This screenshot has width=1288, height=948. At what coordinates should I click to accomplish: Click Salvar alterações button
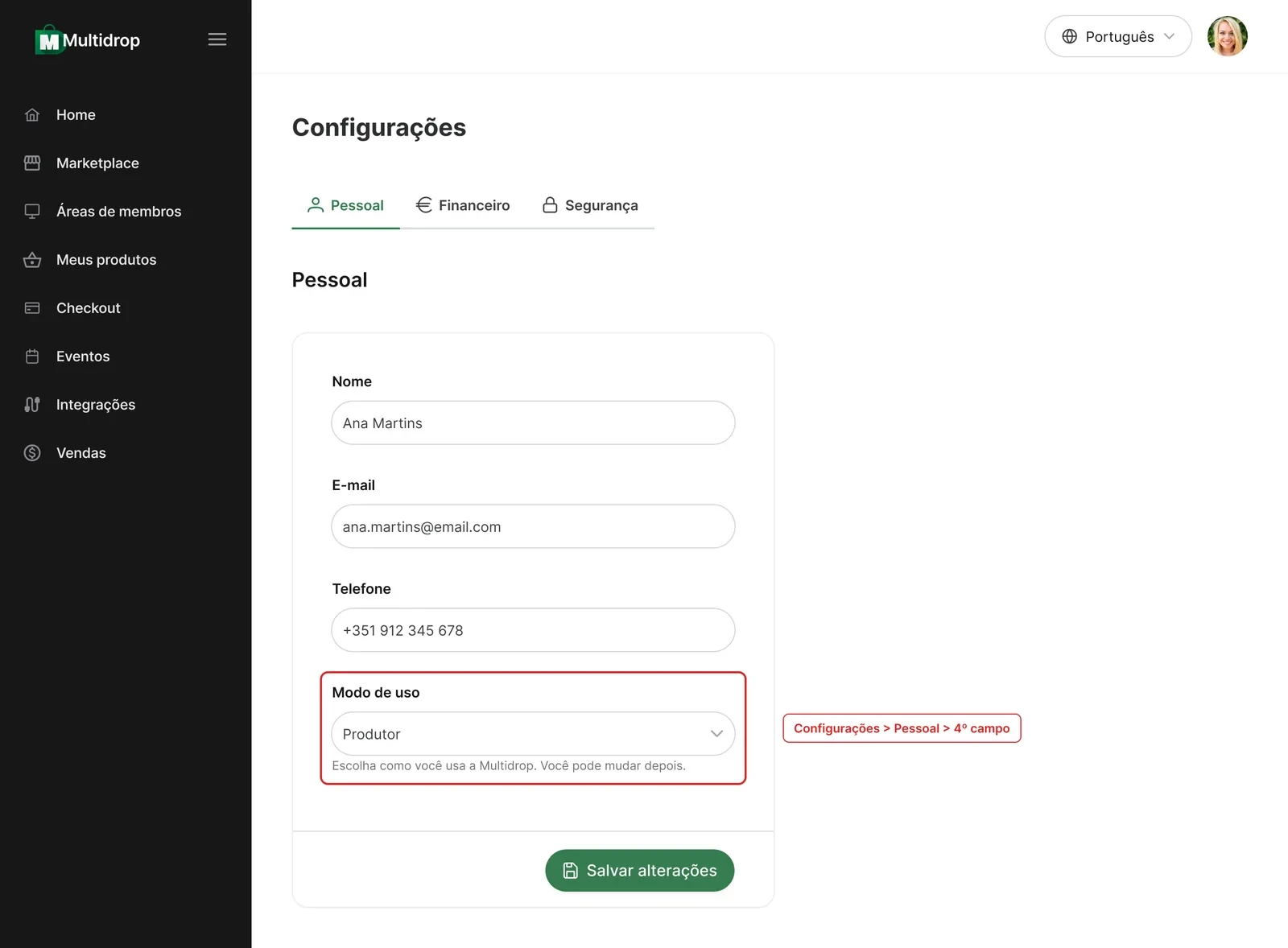click(640, 871)
